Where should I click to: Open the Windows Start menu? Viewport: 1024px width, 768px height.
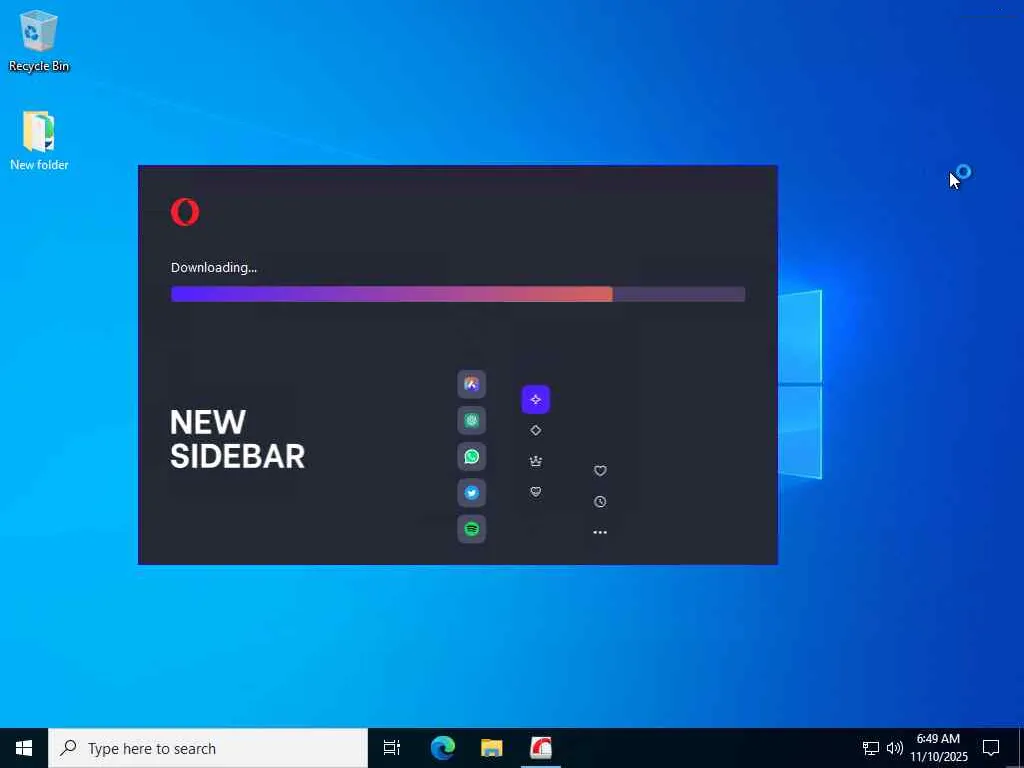pyautogui.click(x=24, y=748)
